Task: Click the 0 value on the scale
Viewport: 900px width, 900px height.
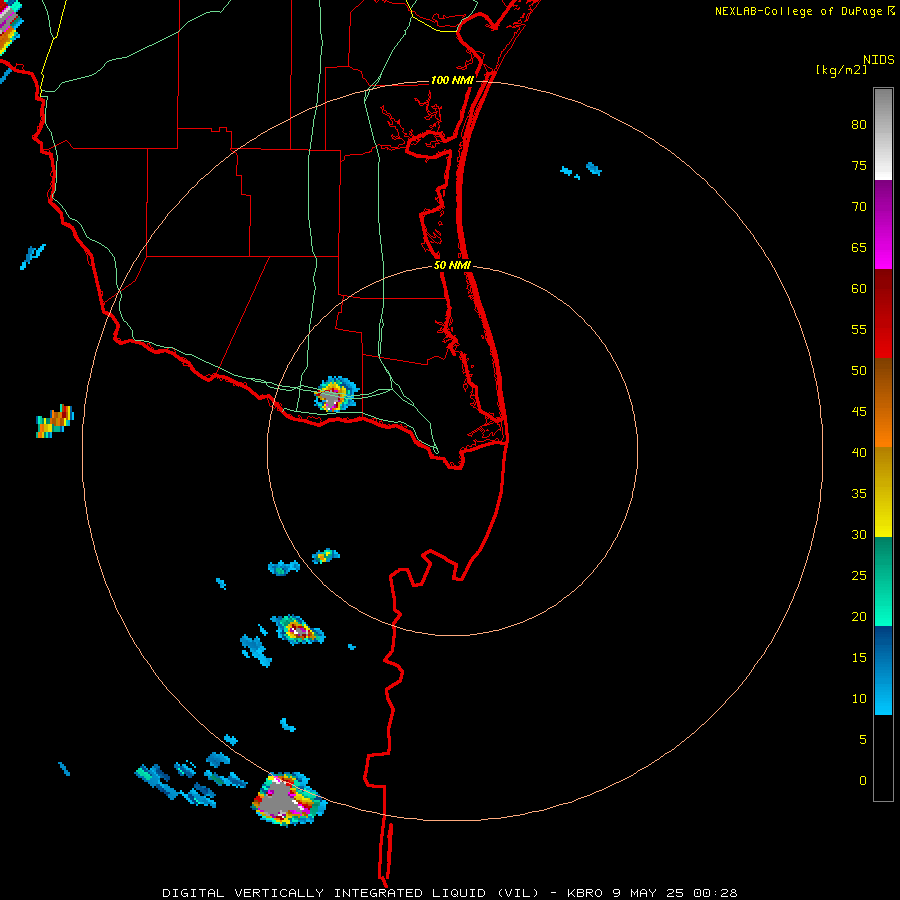Action: coord(863,781)
